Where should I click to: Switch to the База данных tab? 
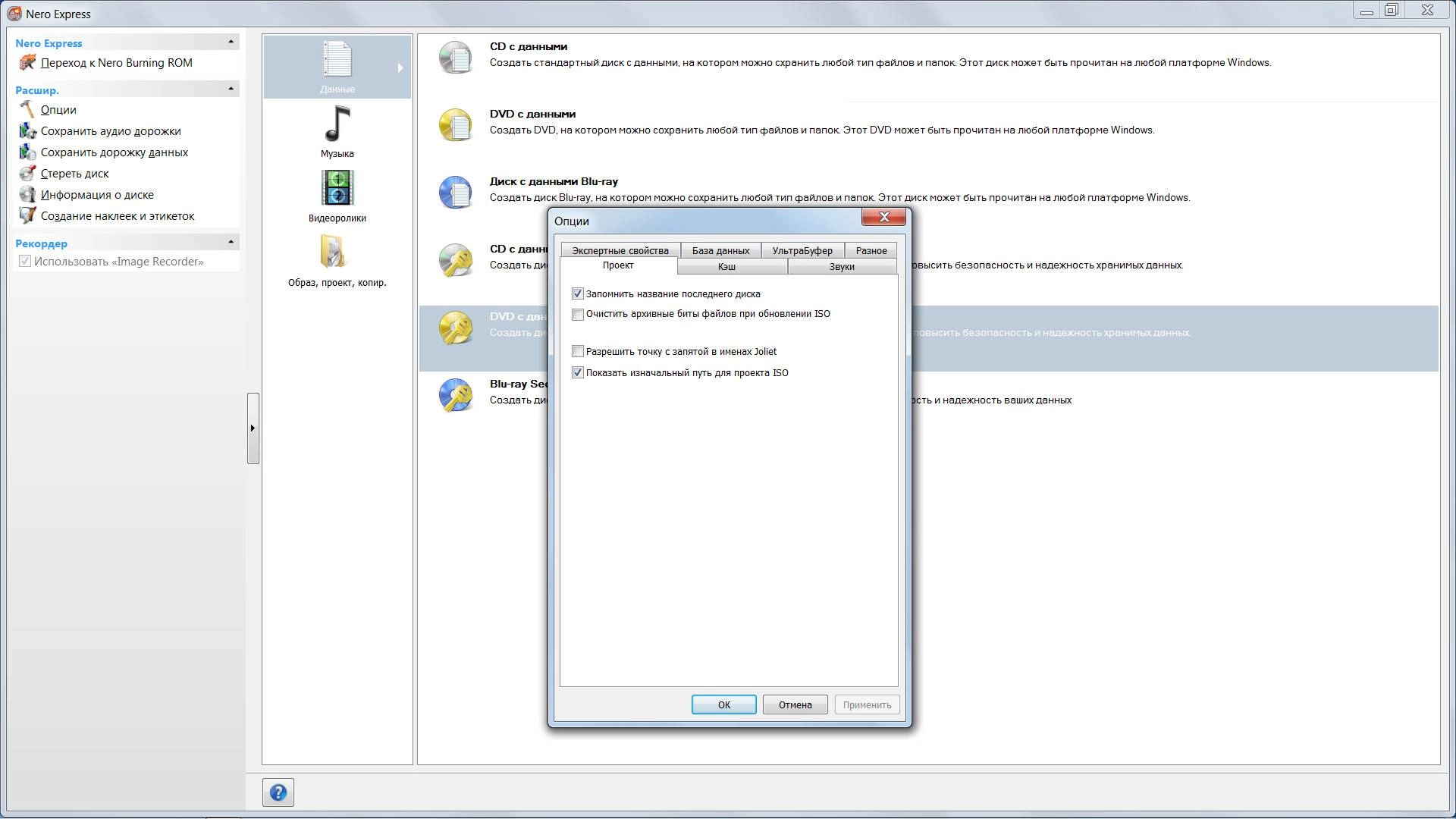point(720,250)
